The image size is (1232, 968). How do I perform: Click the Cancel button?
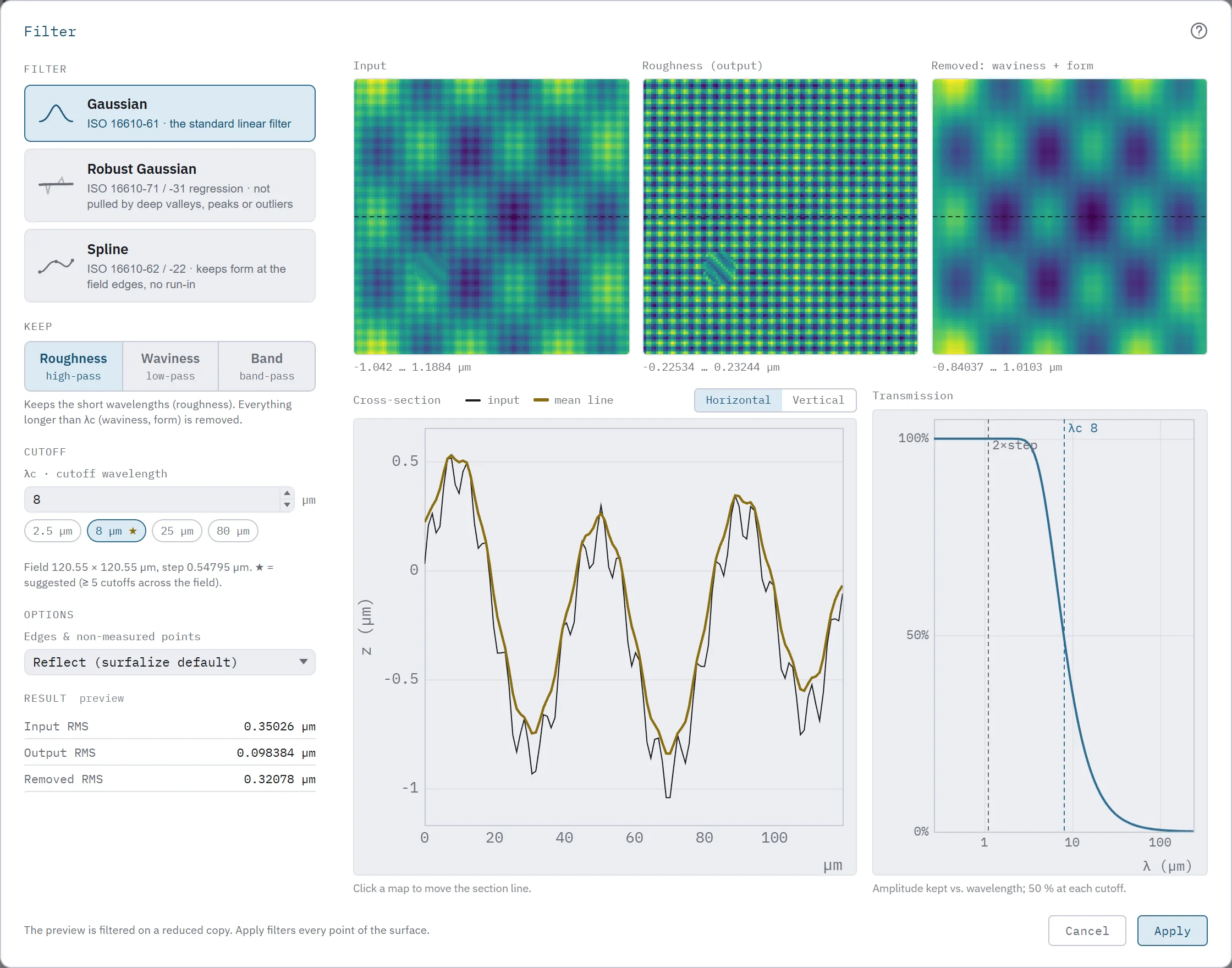click(x=1087, y=931)
